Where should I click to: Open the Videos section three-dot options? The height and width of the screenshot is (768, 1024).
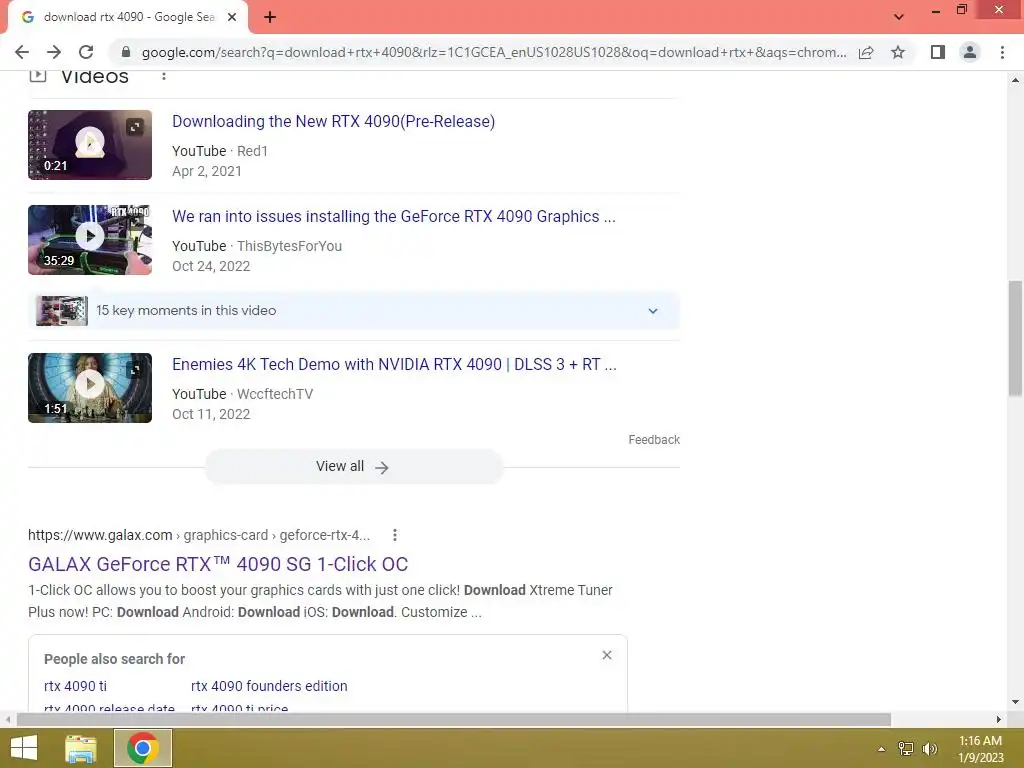[164, 76]
